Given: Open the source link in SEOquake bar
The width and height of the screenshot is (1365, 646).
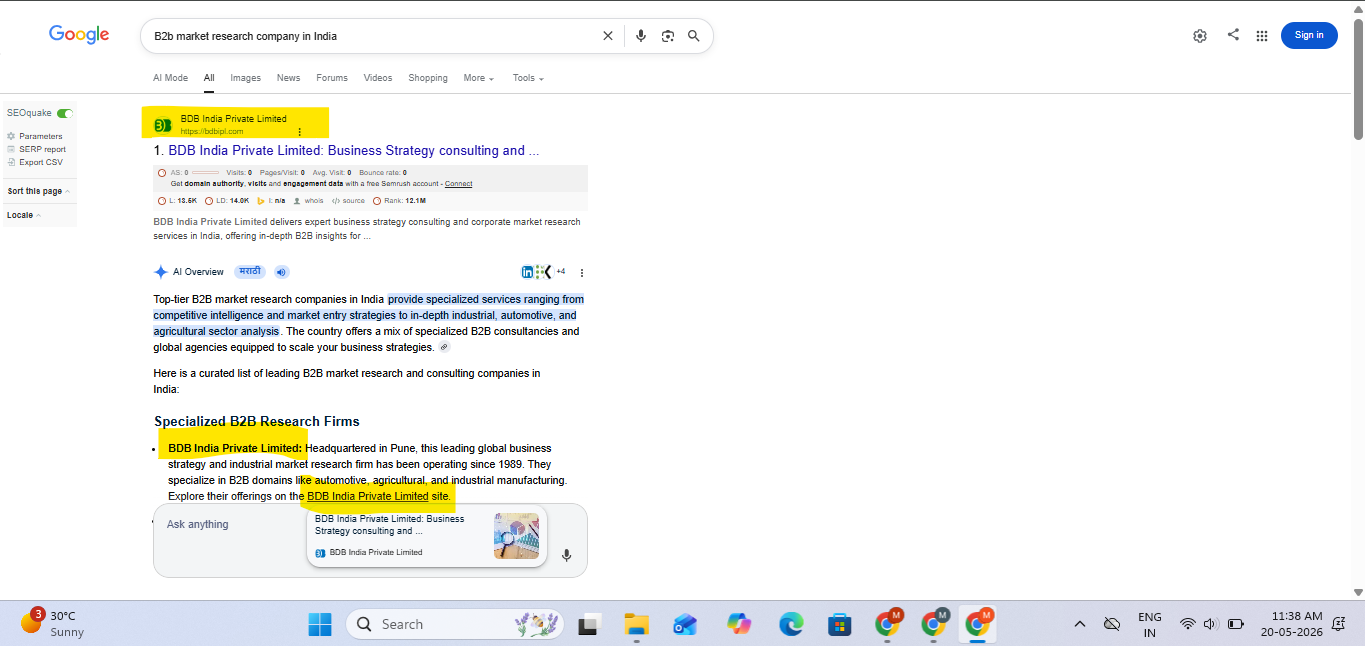Looking at the screenshot, I should click(348, 201).
